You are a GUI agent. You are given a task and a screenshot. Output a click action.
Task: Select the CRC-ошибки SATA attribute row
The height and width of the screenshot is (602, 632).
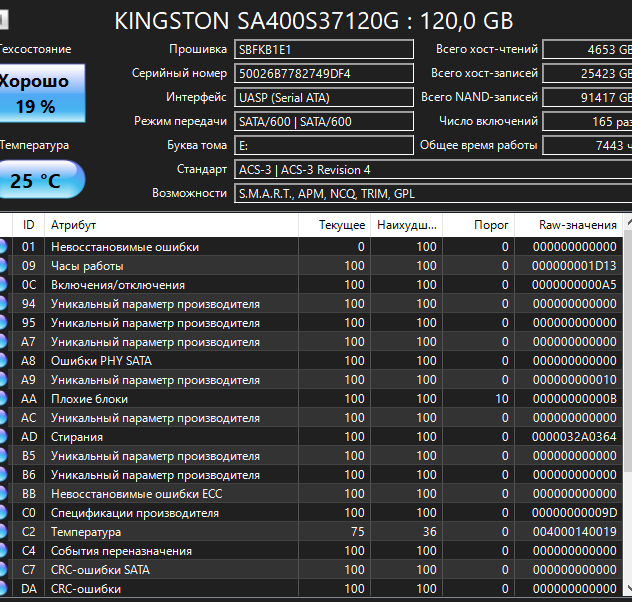point(311,570)
